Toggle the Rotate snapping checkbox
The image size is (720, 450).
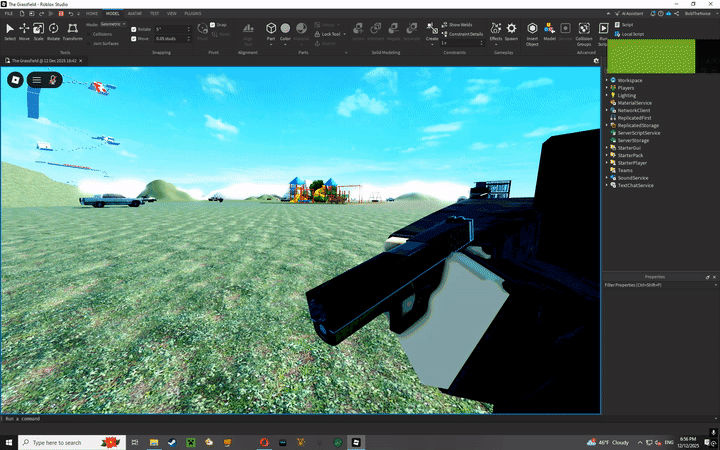[x=134, y=29]
